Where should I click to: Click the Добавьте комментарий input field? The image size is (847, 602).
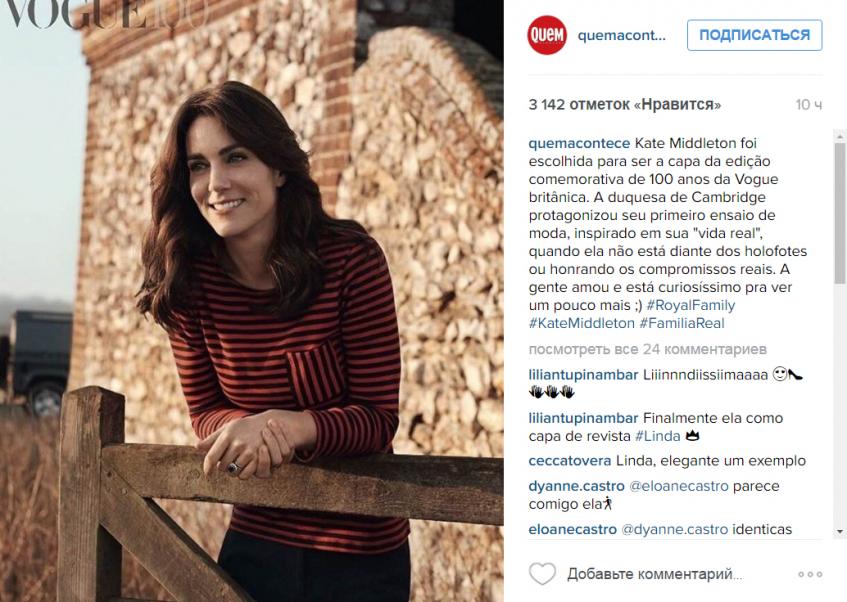(x=655, y=574)
